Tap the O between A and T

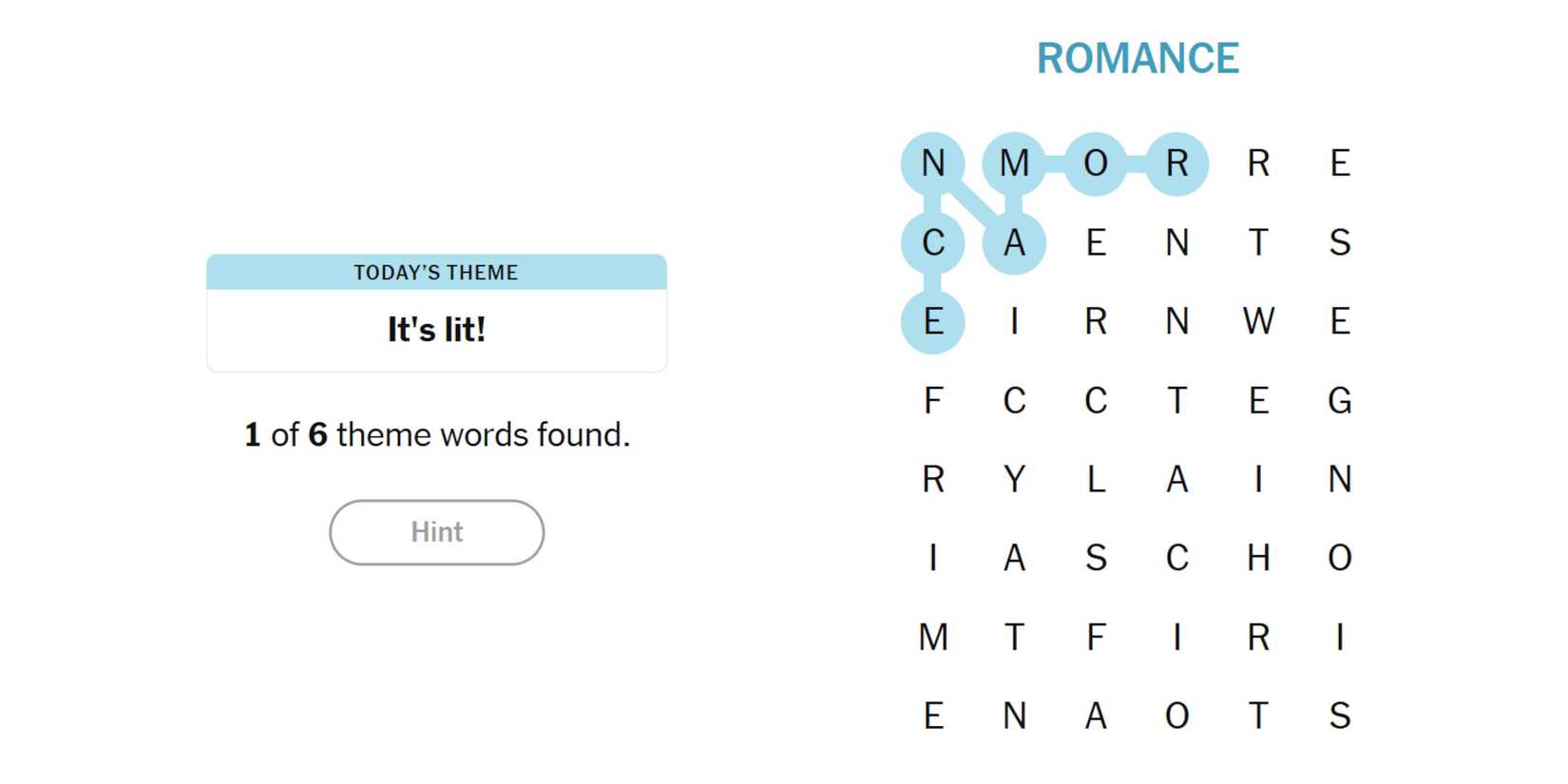pos(1176,716)
